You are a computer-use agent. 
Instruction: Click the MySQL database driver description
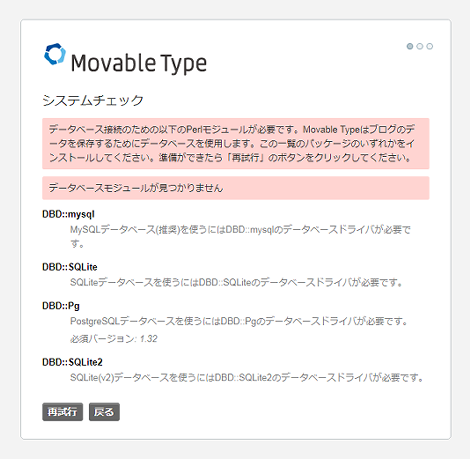[240, 236]
